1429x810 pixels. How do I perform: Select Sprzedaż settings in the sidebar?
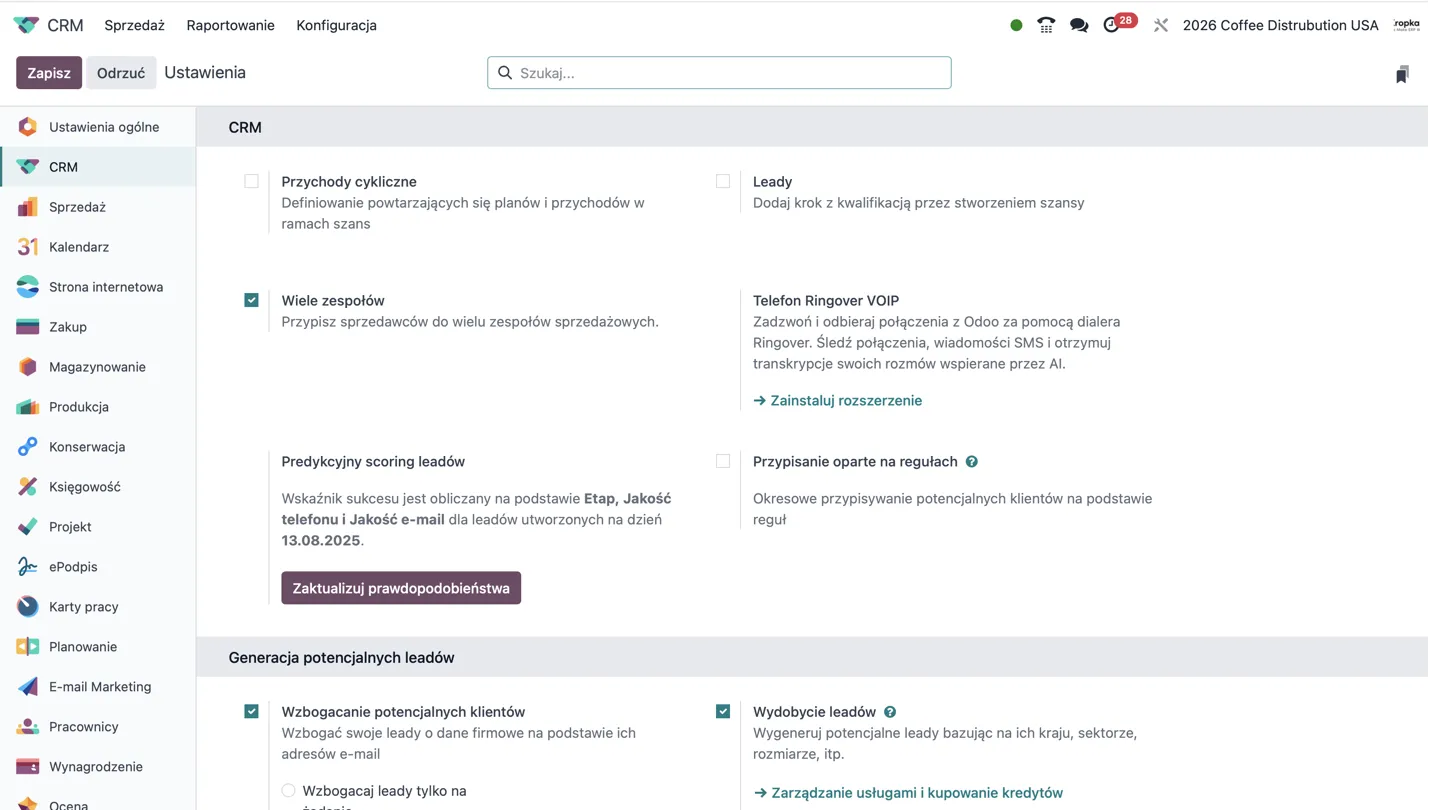(x=98, y=207)
